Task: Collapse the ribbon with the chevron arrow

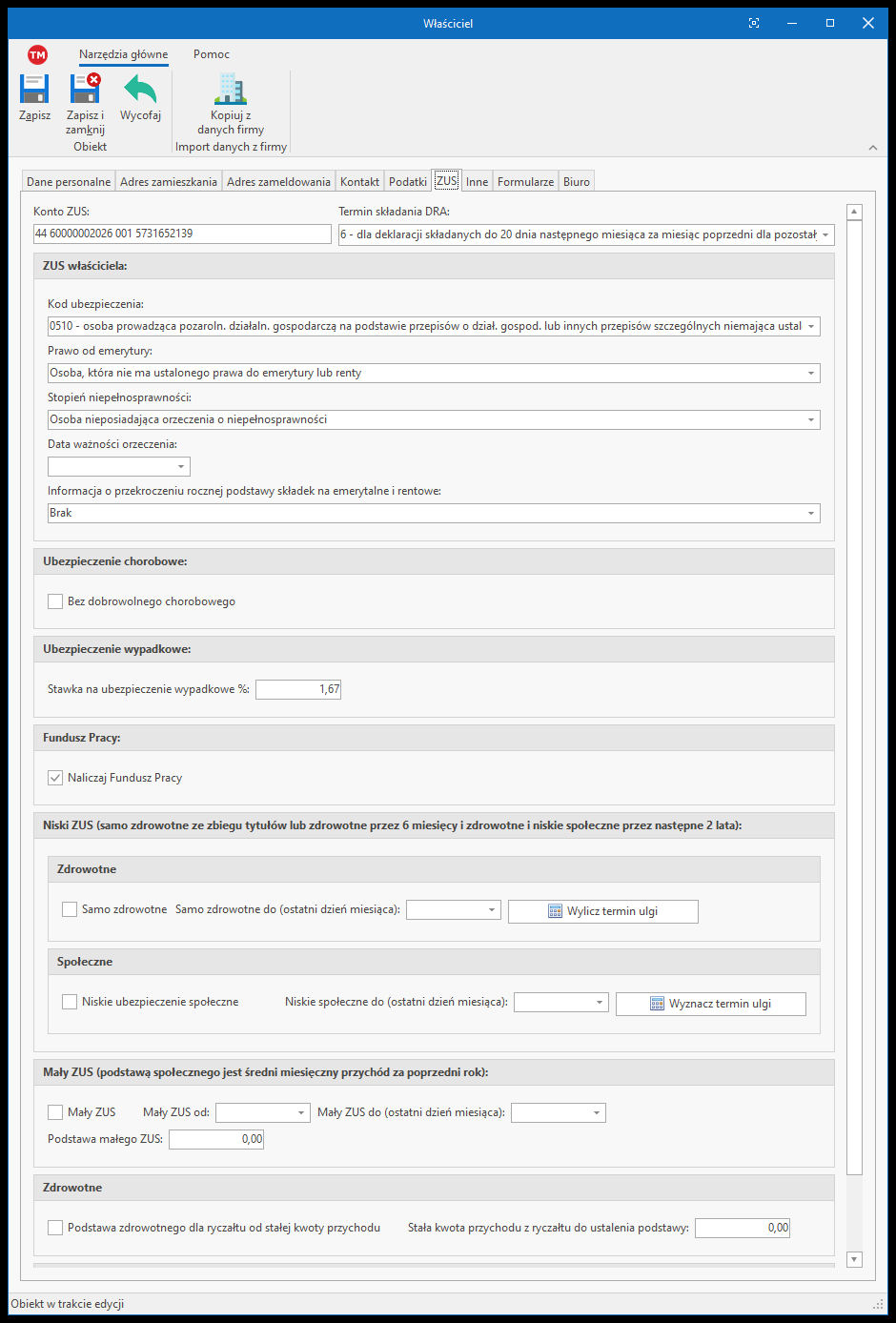Action: 873,148
